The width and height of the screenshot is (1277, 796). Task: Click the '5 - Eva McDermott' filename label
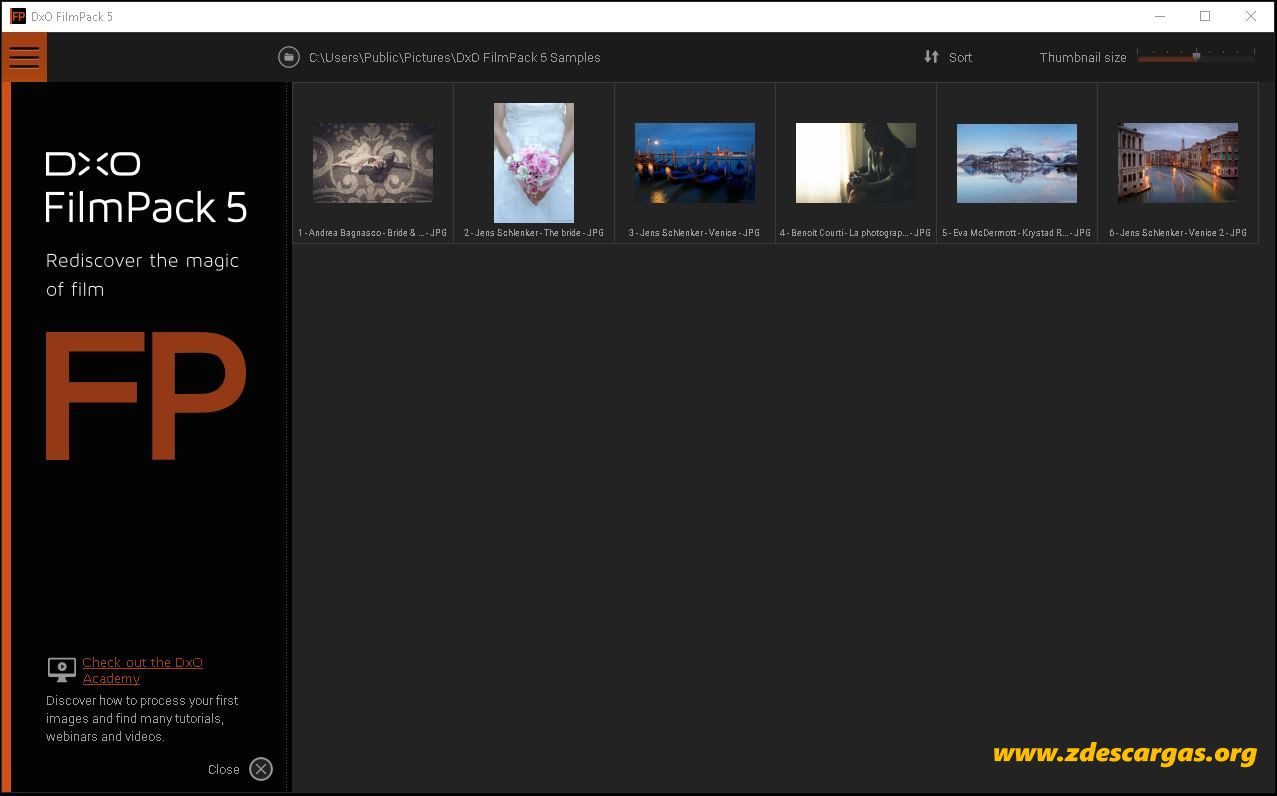pos(1017,233)
